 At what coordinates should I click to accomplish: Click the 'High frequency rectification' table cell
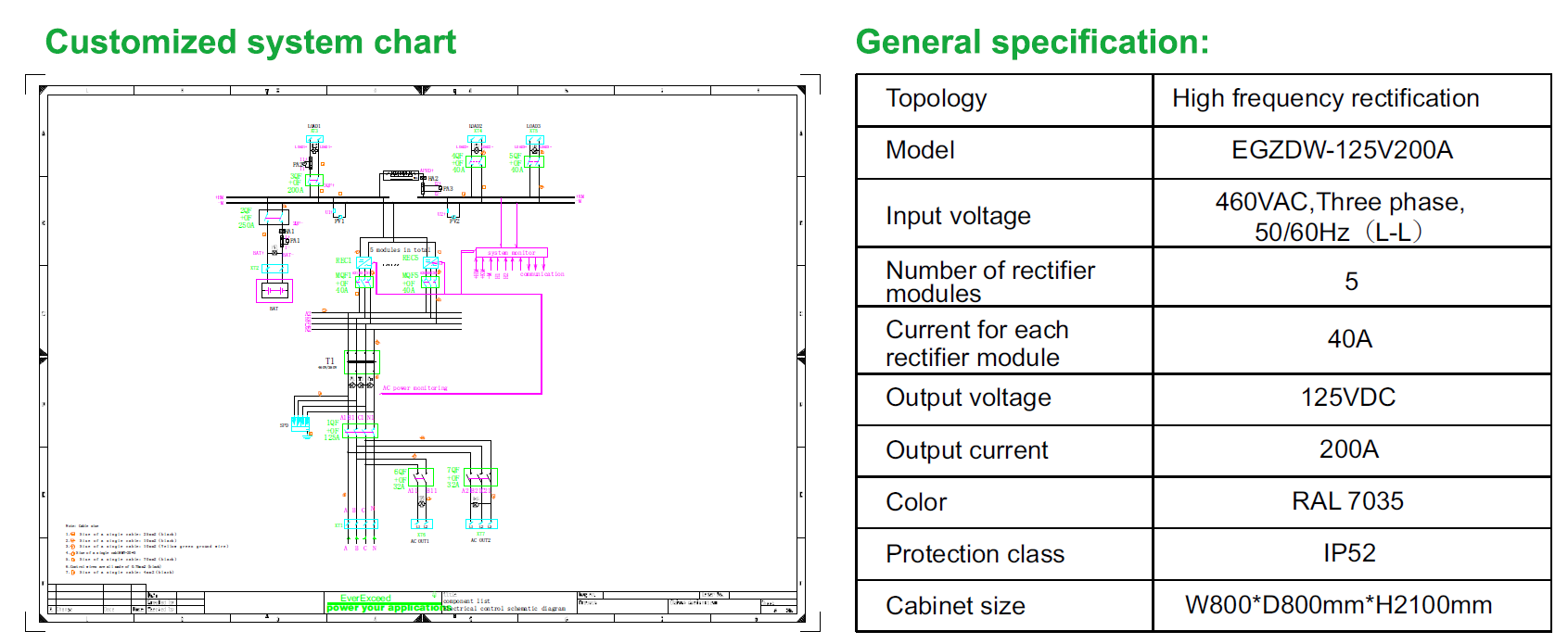(x=1325, y=99)
